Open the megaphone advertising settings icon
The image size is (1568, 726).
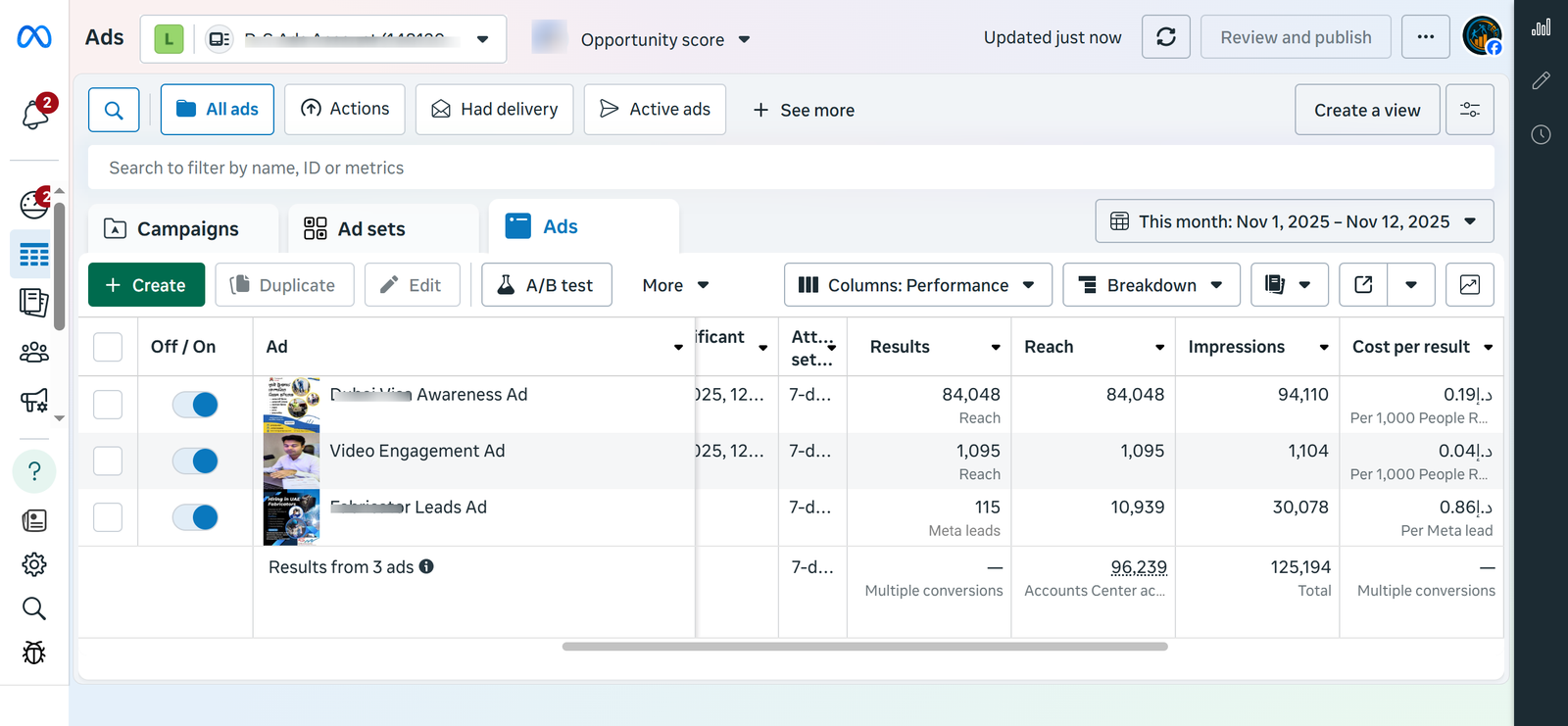click(x=34, y=401)
